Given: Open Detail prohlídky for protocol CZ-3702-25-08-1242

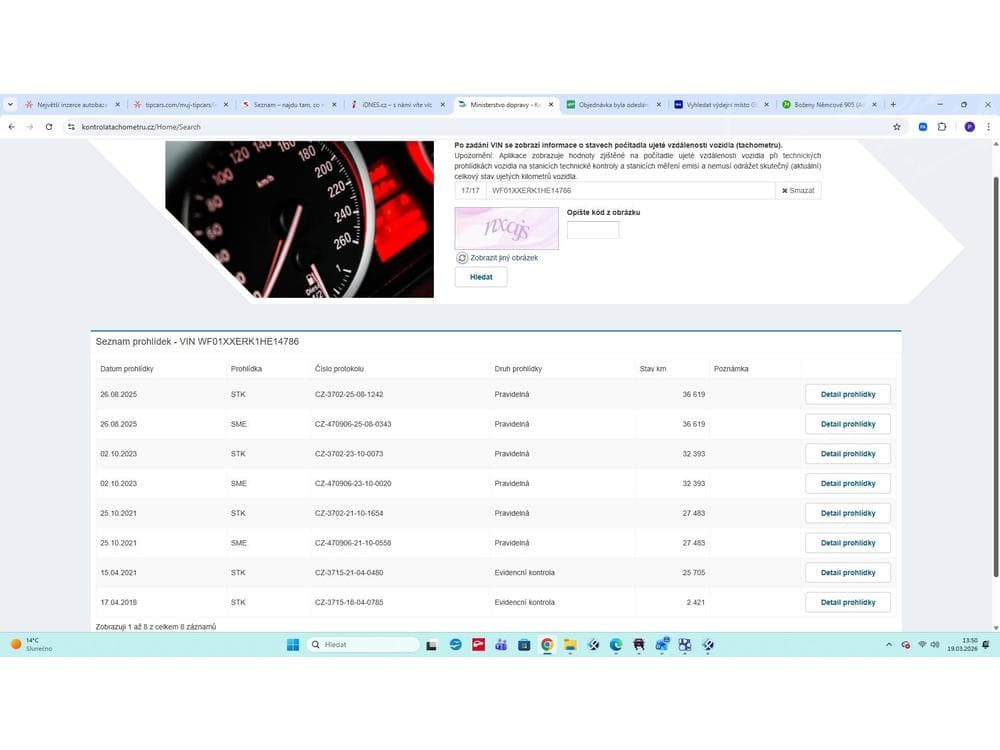Looking at the screenshot, I should (847, 394).
